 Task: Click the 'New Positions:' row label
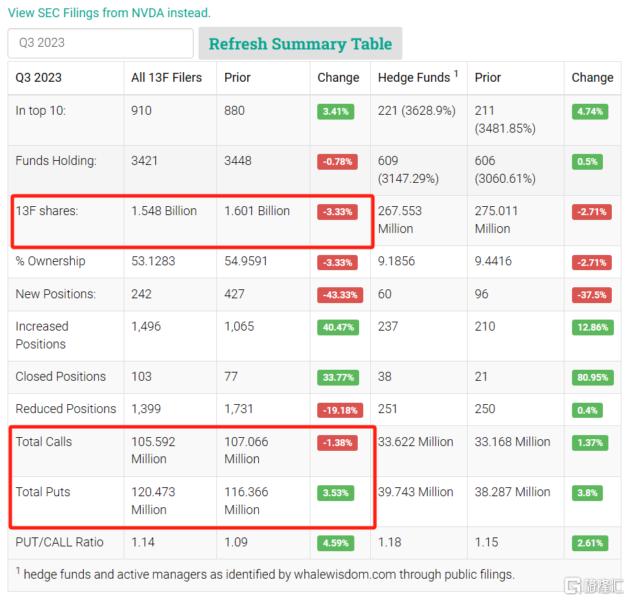[x=55, y=294]
